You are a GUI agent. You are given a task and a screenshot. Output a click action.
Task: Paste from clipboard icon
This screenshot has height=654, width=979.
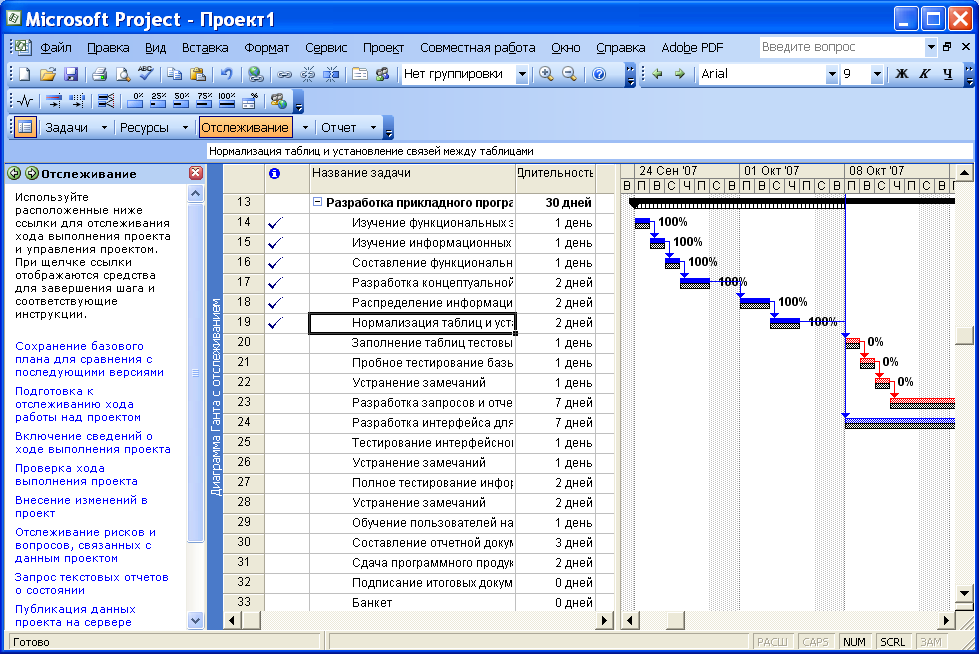197,74
